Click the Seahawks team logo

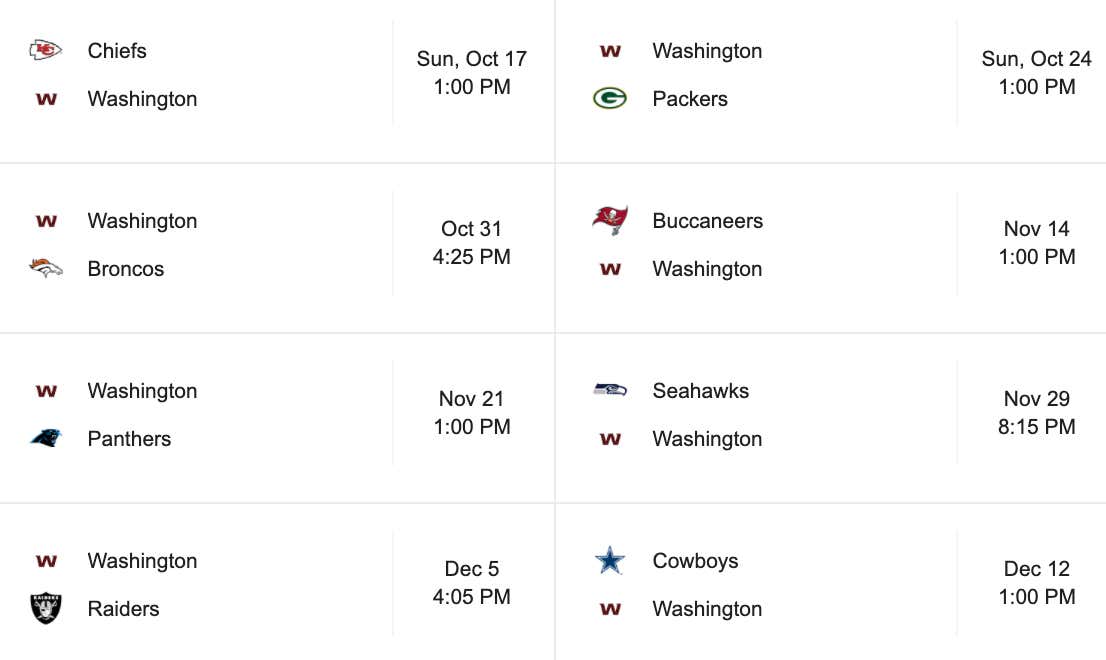click(610, 390)
